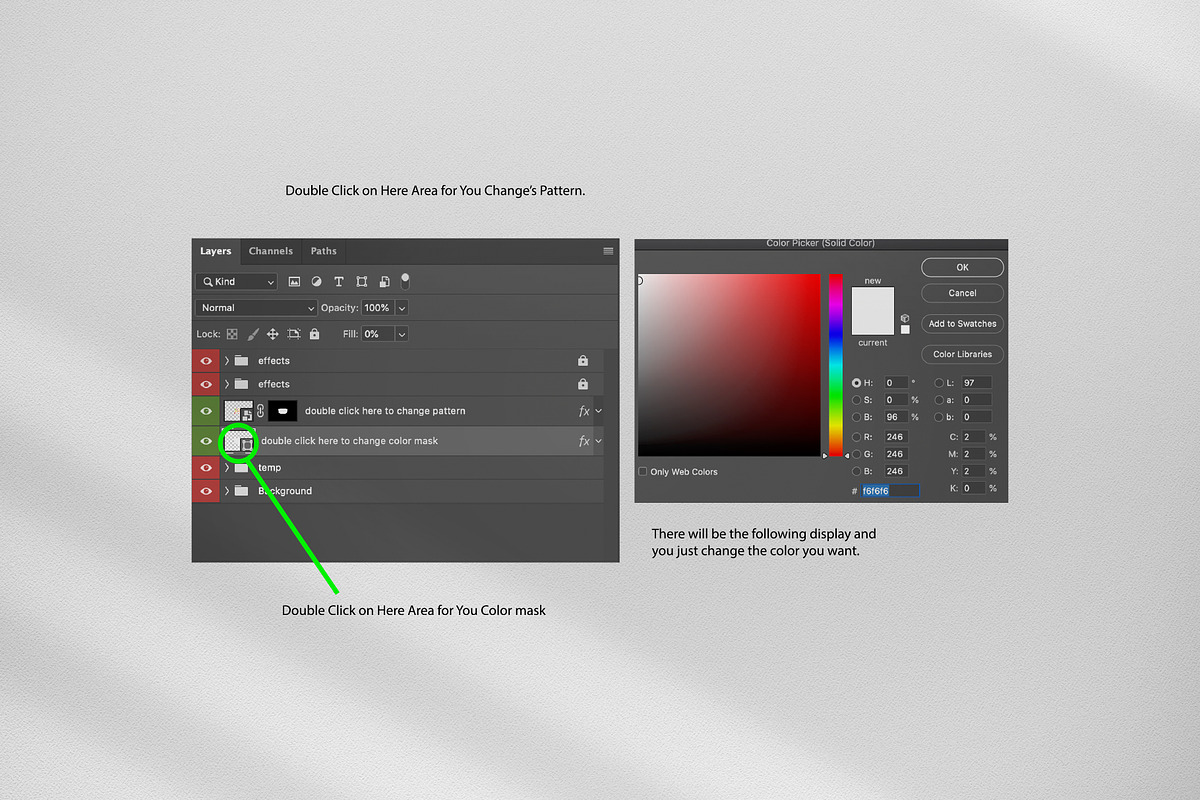Click the mask link chain on pattern layer
1200x800 pixels.
[x=261, y=411]
